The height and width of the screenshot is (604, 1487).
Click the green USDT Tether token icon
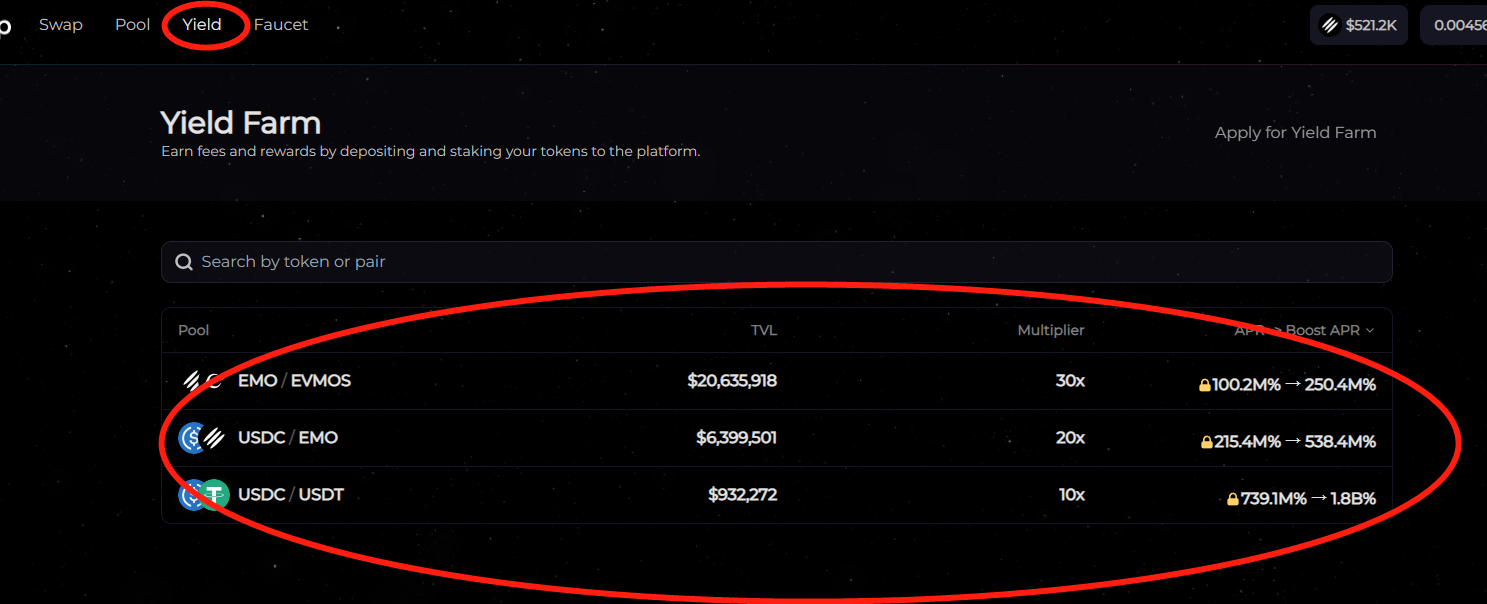tap(215, 494)
